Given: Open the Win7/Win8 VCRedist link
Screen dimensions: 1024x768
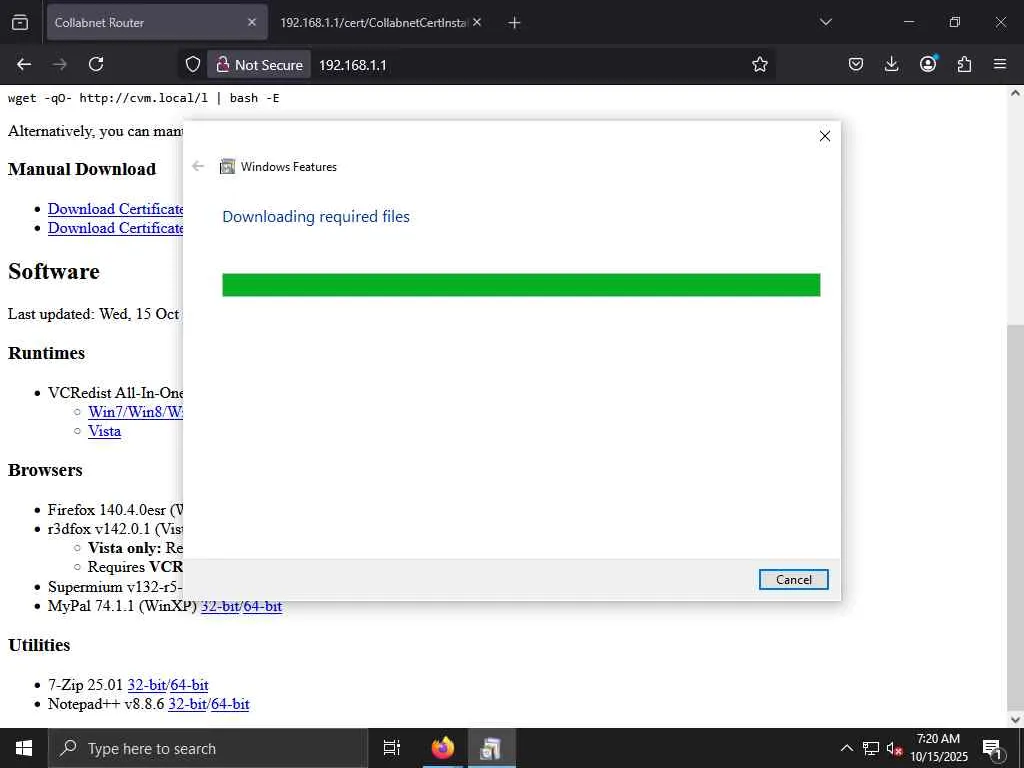Looking at the screenshot, I should click(x=136, y=412).
